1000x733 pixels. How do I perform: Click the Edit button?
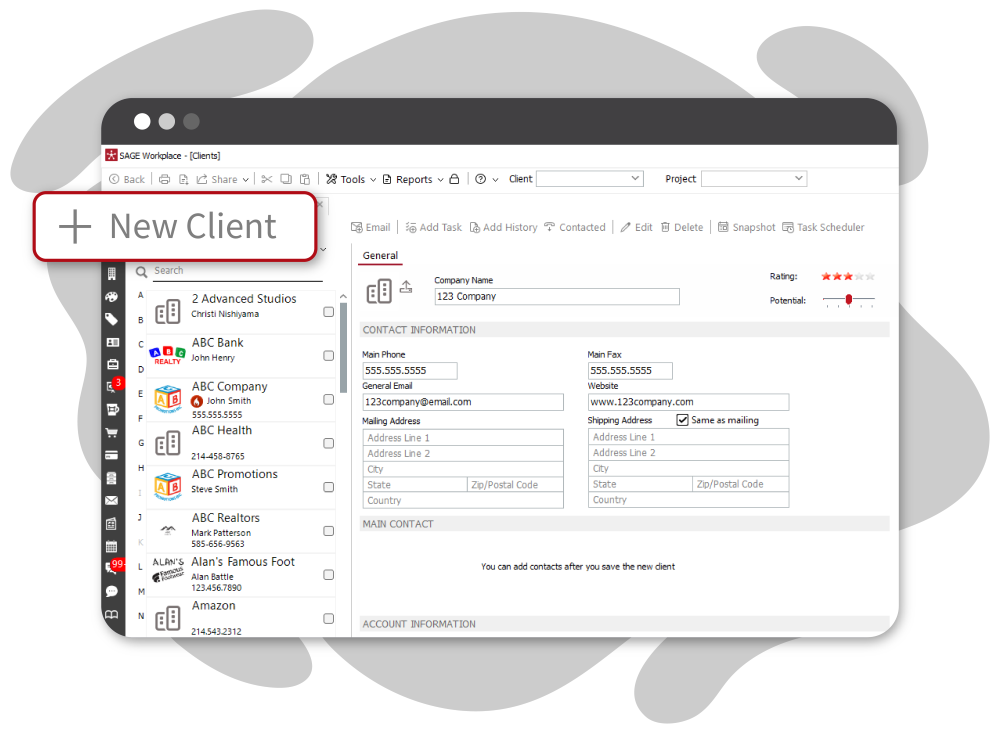point(636,227)
